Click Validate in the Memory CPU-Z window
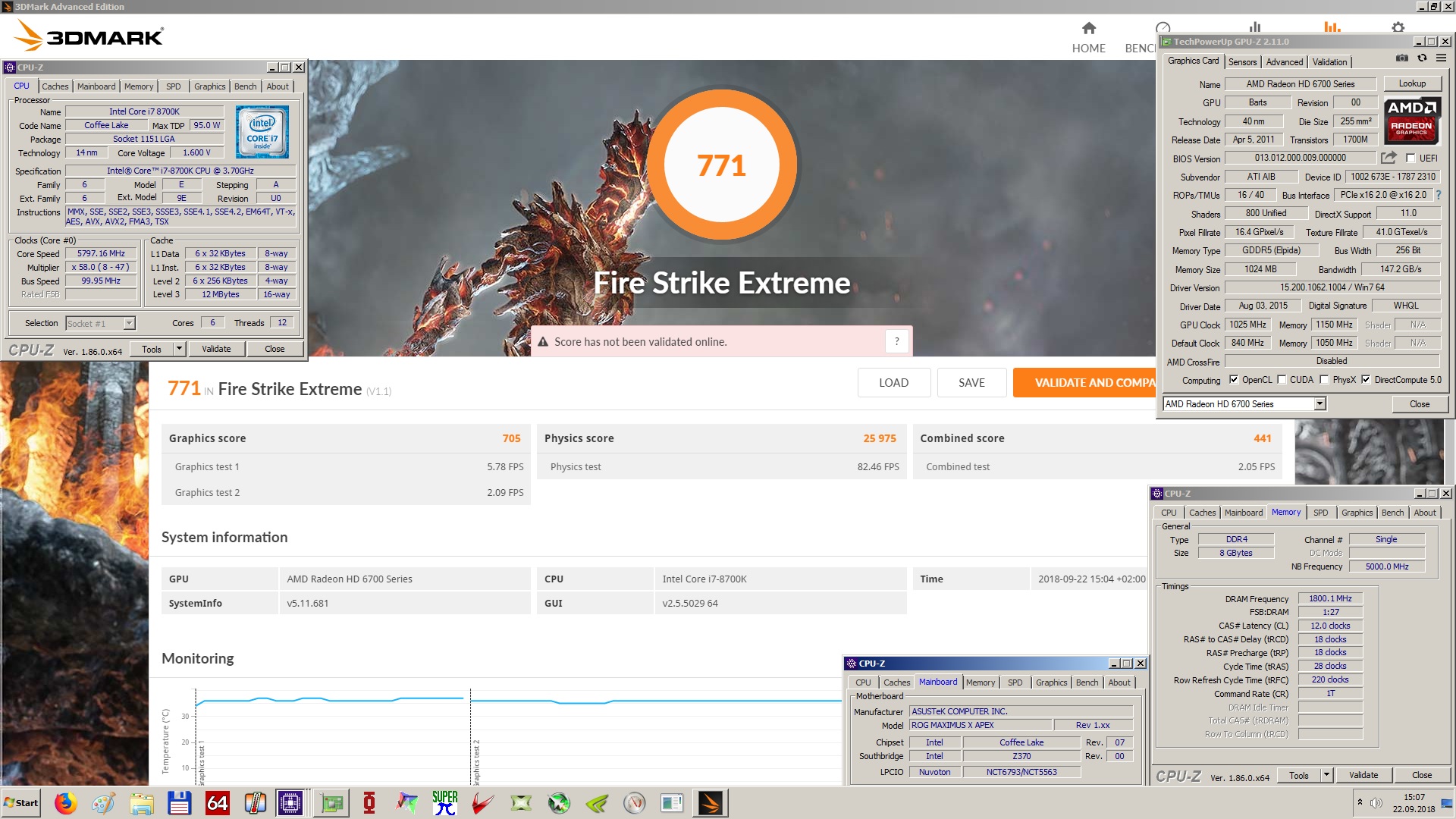1456x819 pixels. coord(1363,775)
